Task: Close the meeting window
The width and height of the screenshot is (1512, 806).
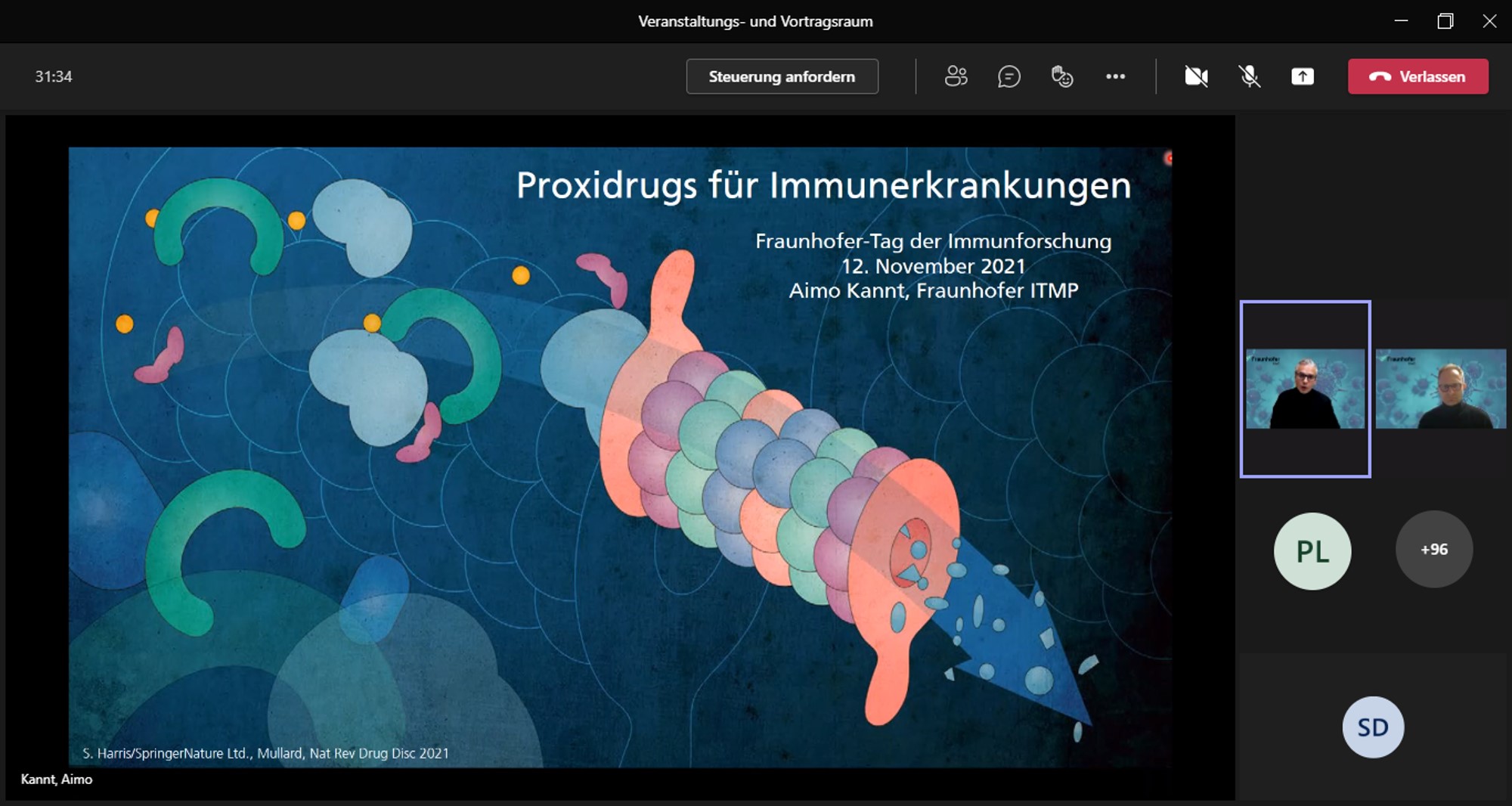Action: pyautogui.click(x=1489, y=21)
